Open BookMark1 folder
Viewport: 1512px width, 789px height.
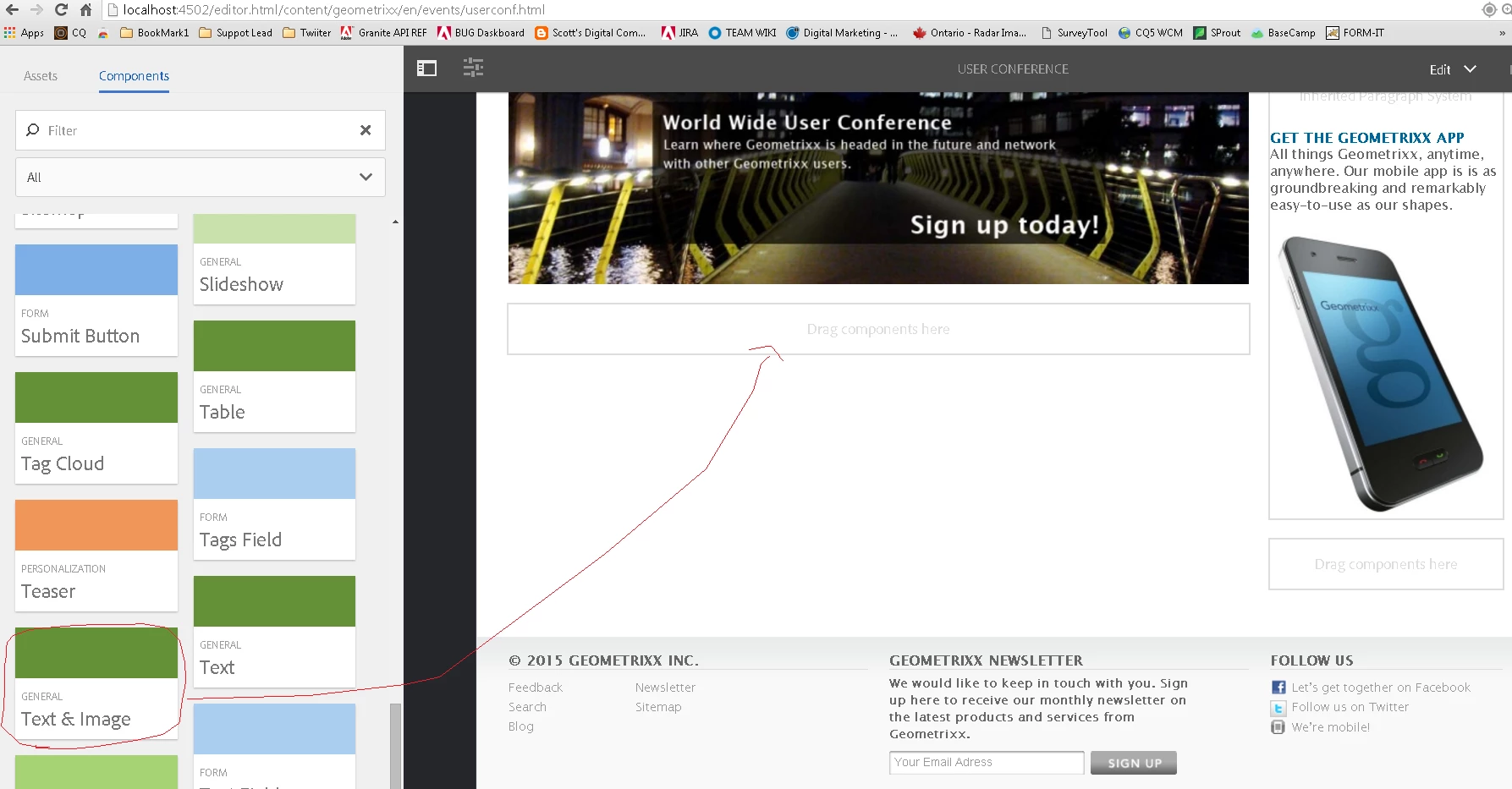[154, 33]
